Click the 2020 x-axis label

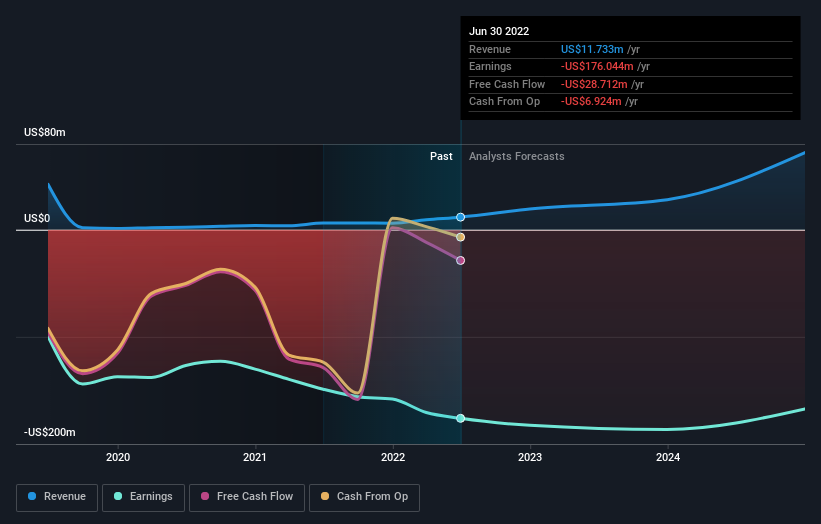click(118, 457)
